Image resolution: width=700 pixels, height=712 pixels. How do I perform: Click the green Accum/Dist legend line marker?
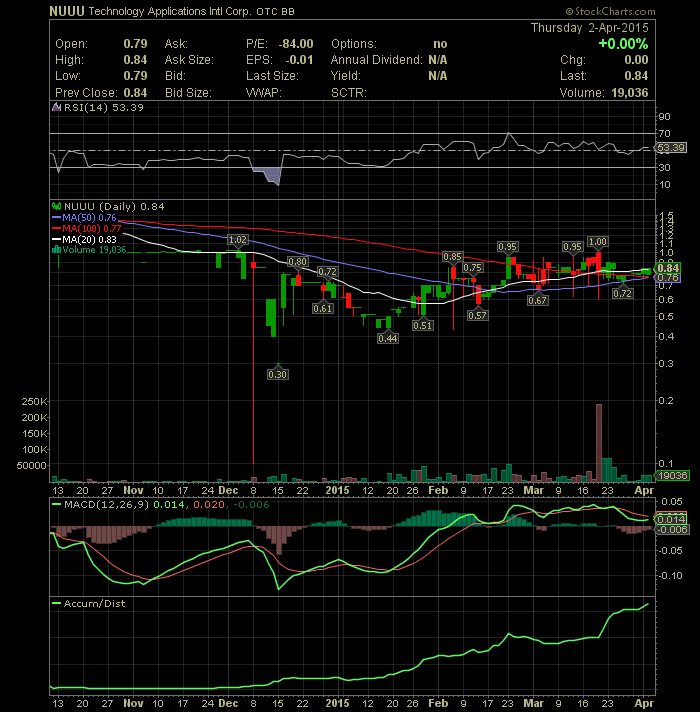click(x=56, y=603)
